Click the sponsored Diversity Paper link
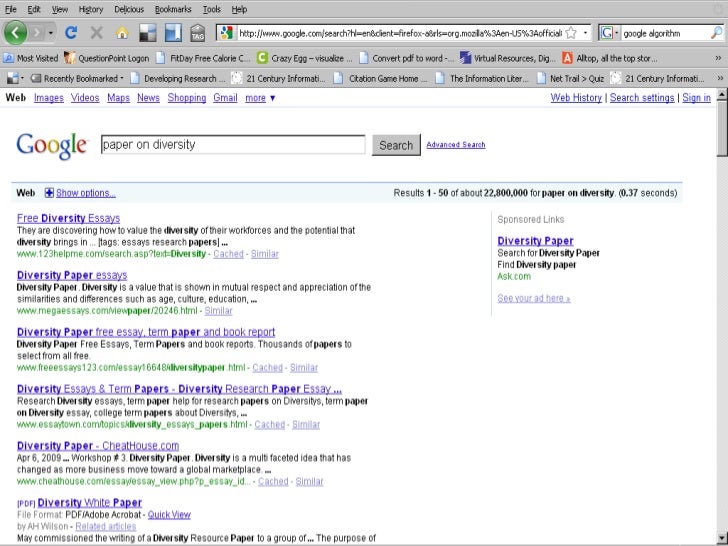728x546 pixels. pos(535,241)
